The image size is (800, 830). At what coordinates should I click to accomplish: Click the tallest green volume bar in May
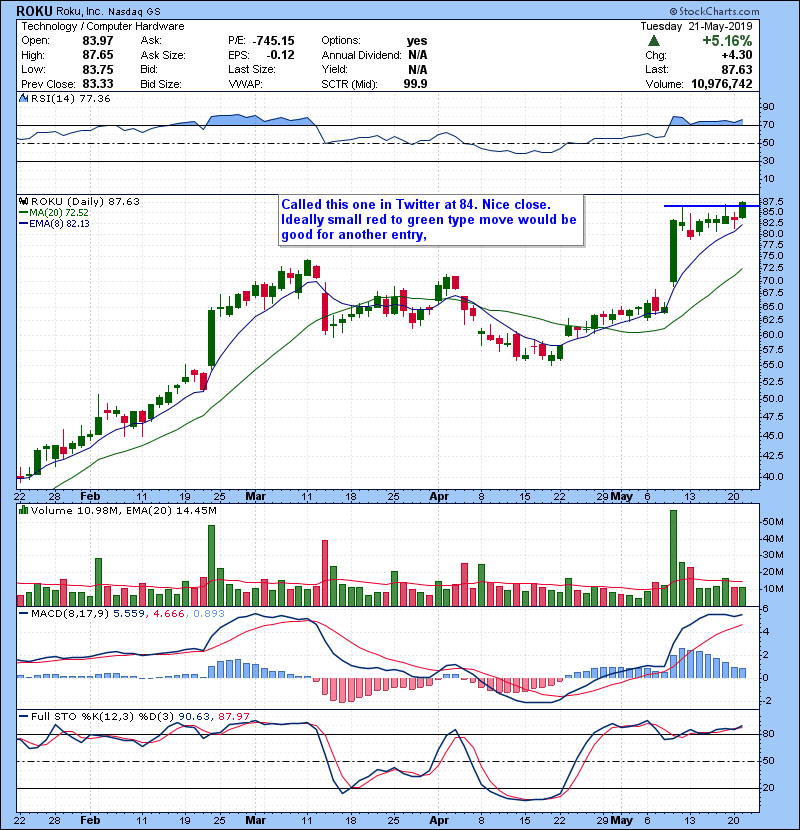[673, 558]
